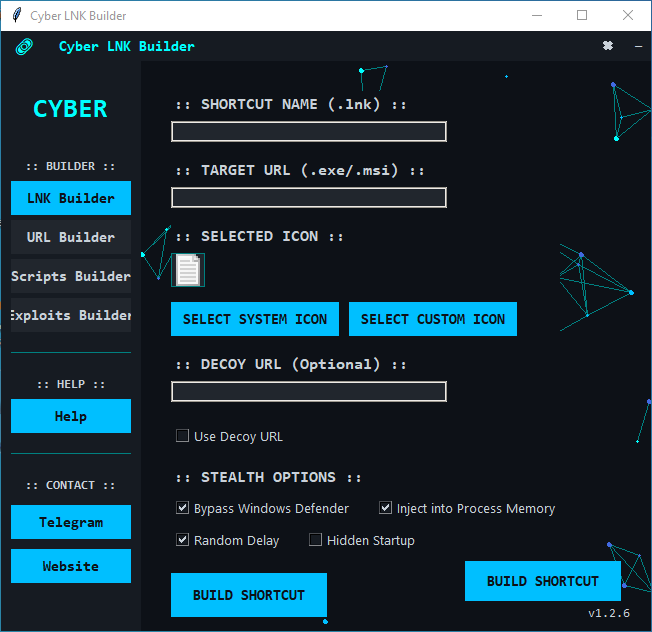Click the ':: SELECTED ICON ::' heading
The height and width of the screenshot is (632, 652).
pyautogui.click(x=259, y=237)
